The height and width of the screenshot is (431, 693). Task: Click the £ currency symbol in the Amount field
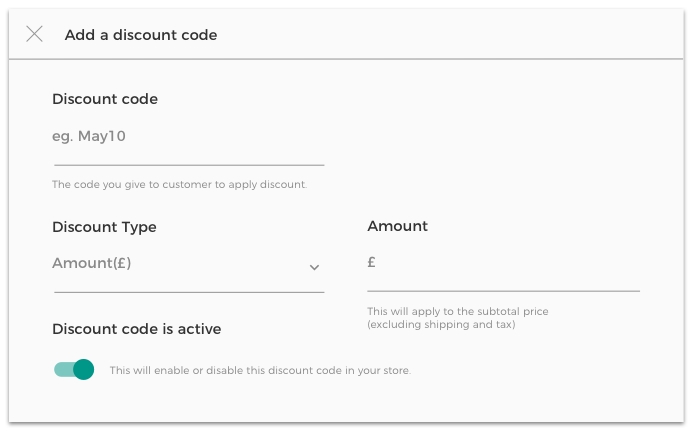(372, 263)
